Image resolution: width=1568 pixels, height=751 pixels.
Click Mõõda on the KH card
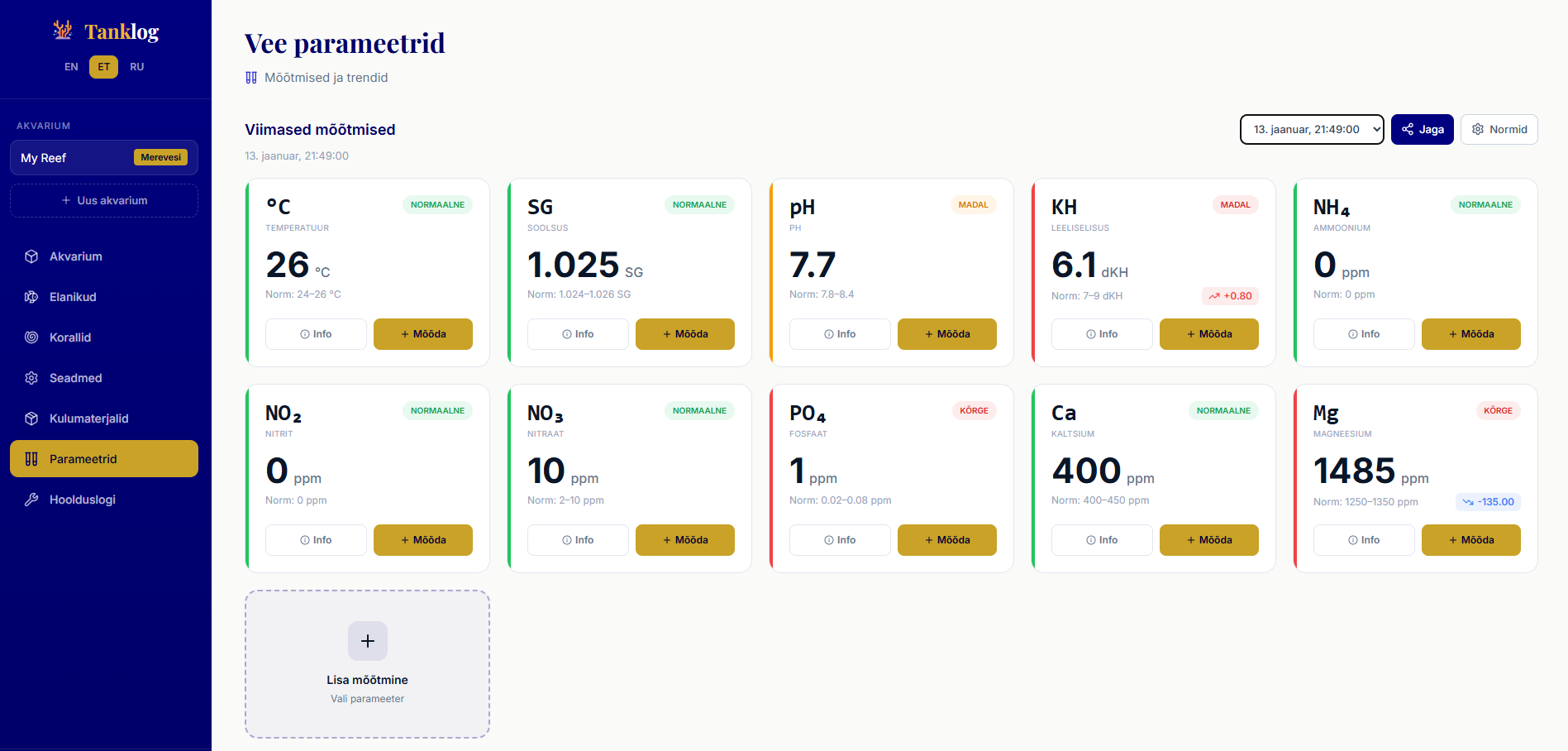(x=1208, y=334)
